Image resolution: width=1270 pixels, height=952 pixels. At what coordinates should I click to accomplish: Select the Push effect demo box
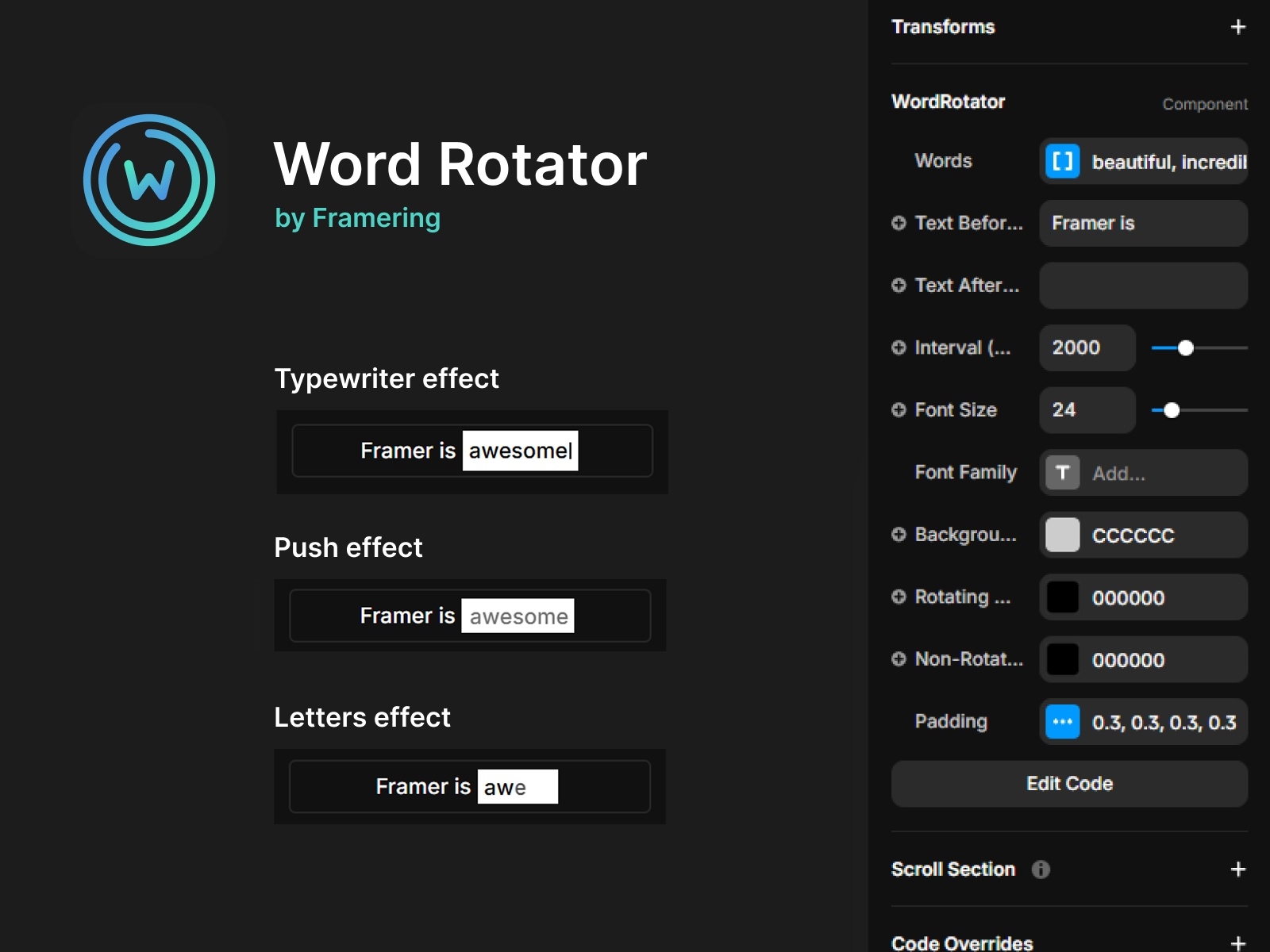[x=470, y=616]
